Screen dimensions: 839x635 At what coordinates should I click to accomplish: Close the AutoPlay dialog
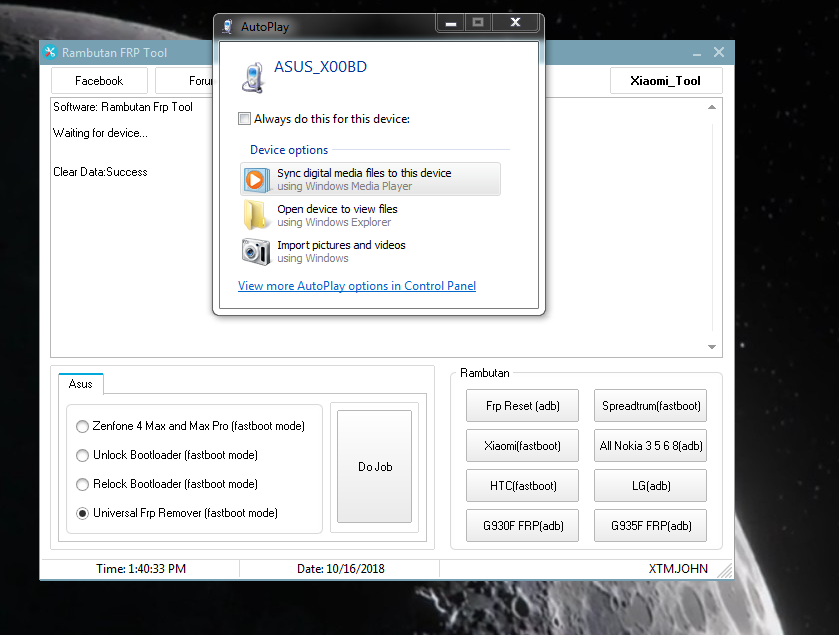pos(515,23)
